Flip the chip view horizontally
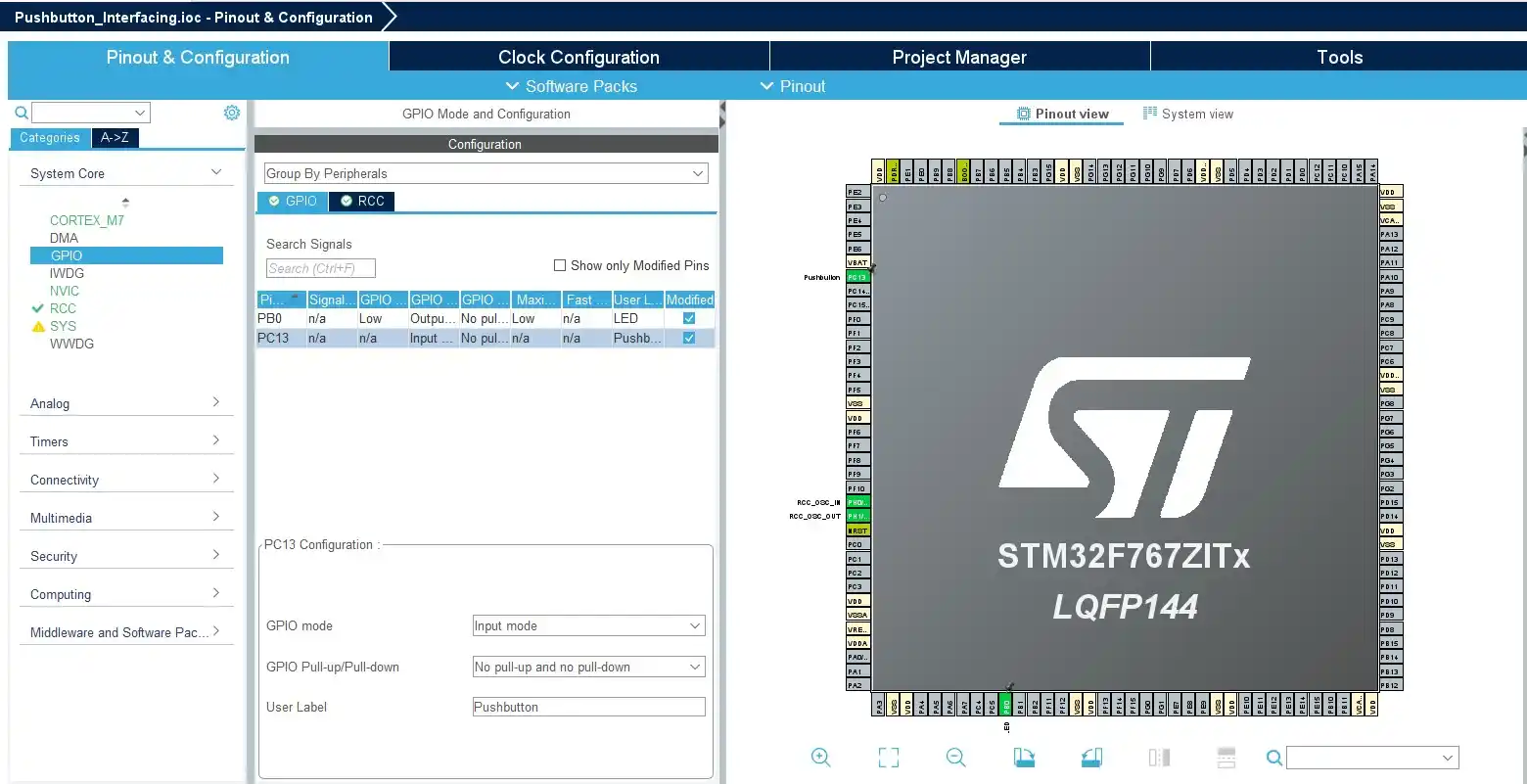 point(1159,757)
